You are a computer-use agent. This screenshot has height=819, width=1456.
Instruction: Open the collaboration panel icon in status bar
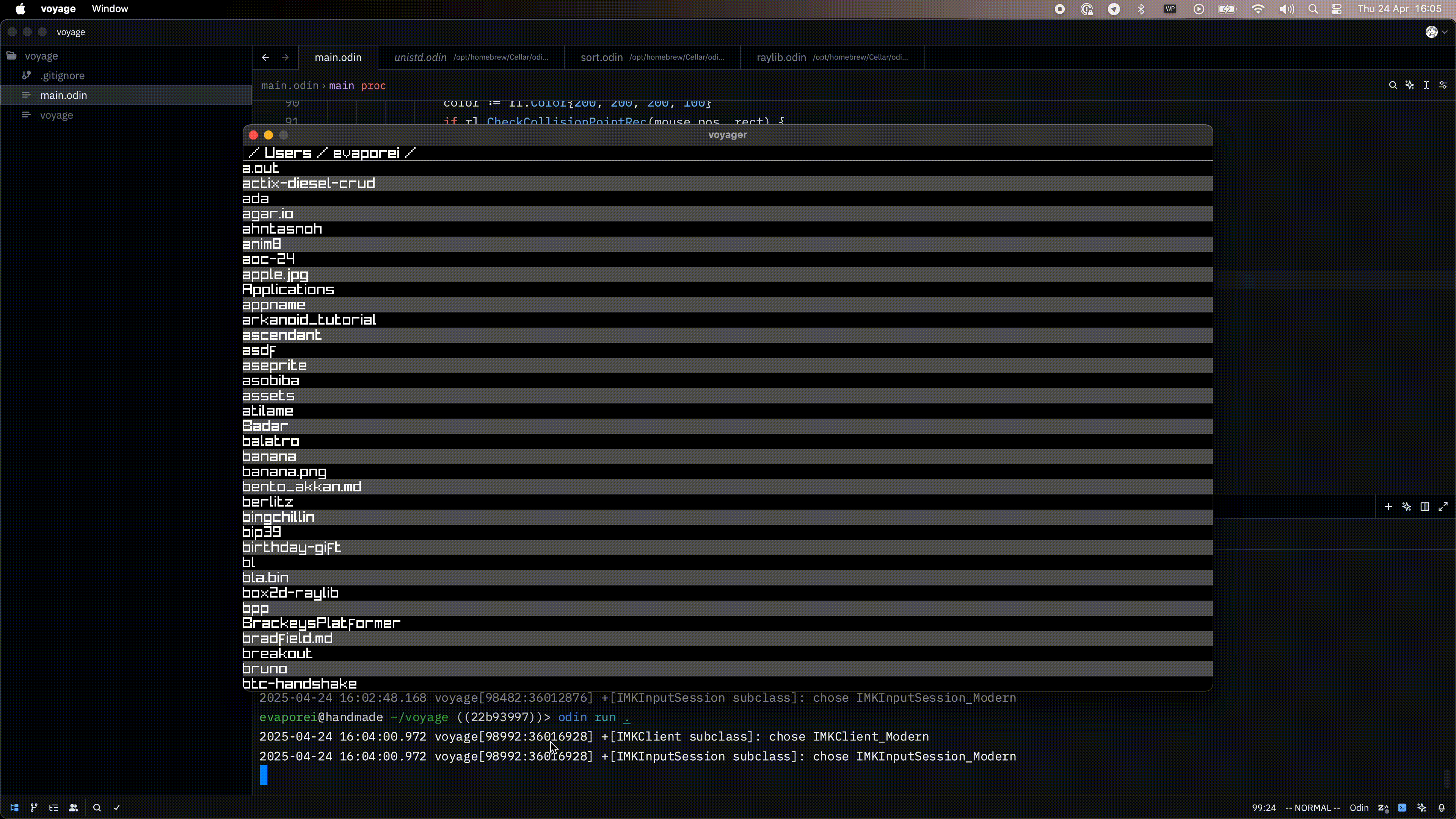74,808
